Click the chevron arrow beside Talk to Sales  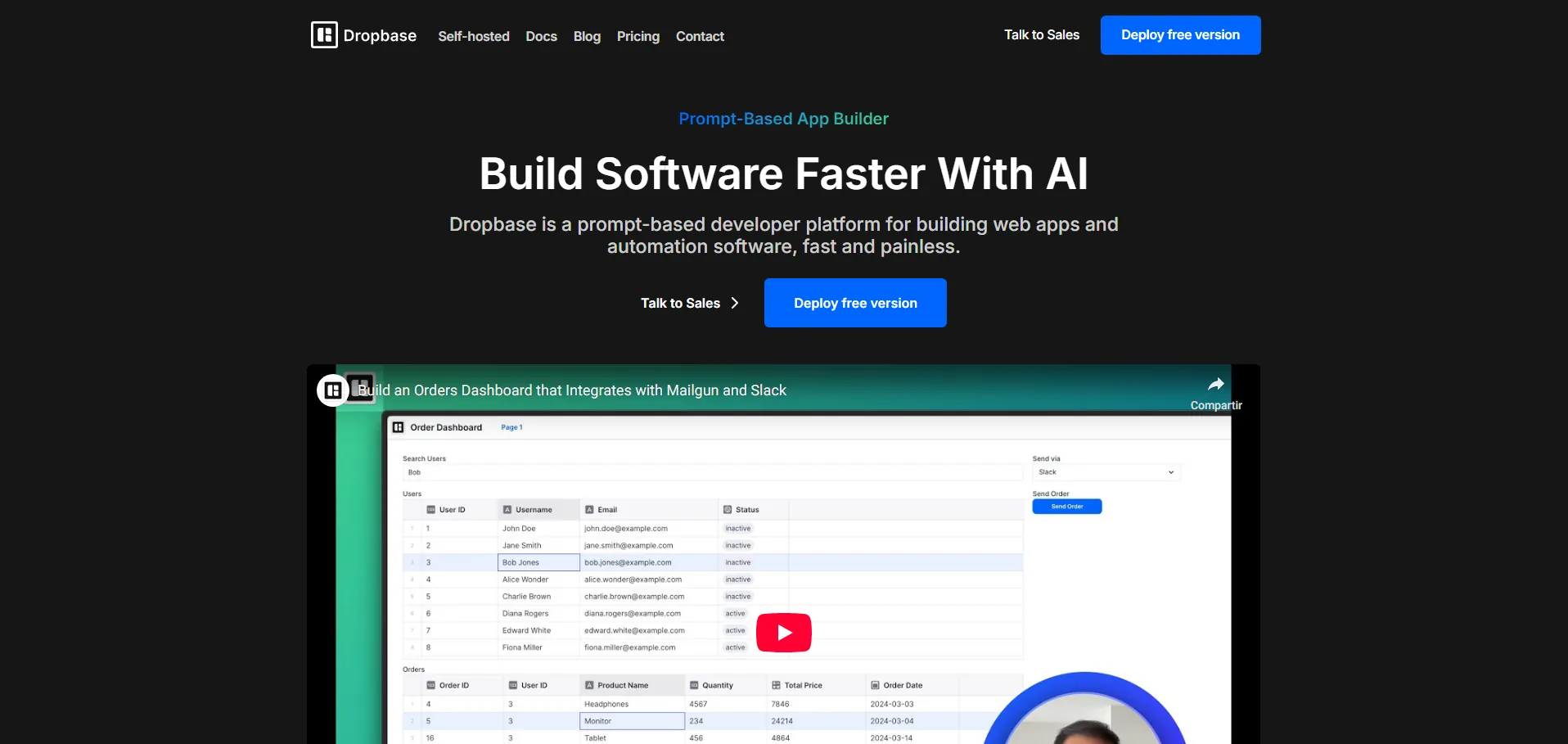[x=735, y=303]
